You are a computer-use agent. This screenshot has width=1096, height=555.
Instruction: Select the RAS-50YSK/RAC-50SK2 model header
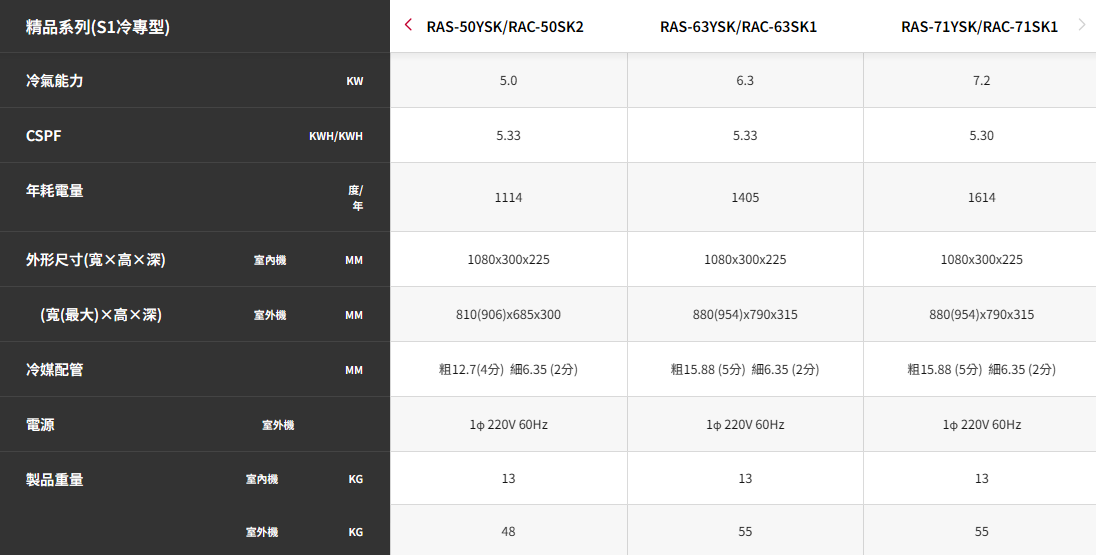click(505, 27)
